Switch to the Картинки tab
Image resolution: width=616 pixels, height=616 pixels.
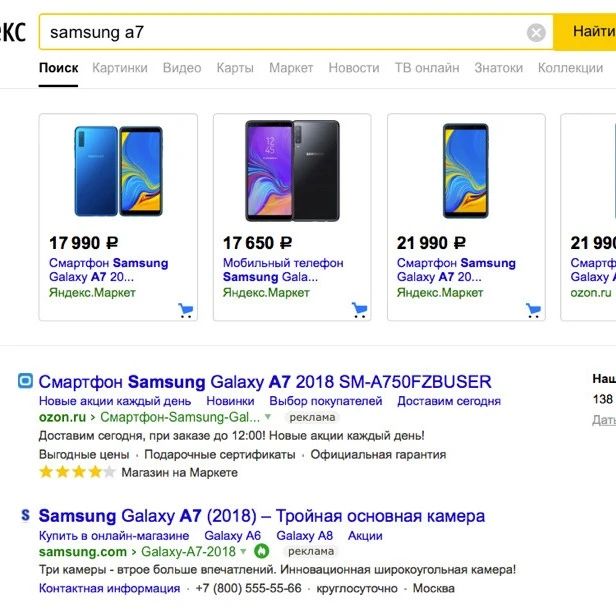120,68
